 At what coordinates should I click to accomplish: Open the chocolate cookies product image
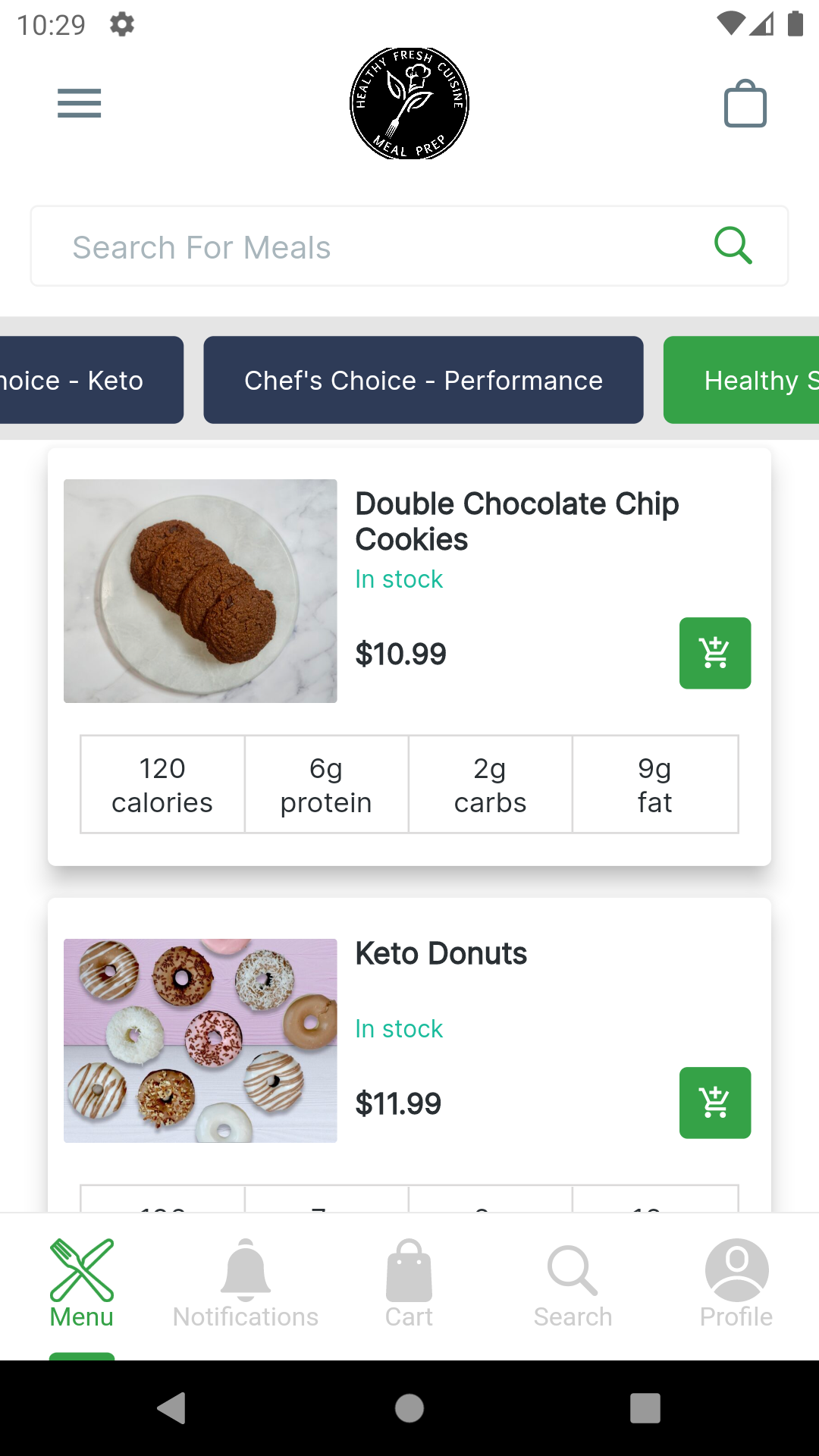coord(200,591)
